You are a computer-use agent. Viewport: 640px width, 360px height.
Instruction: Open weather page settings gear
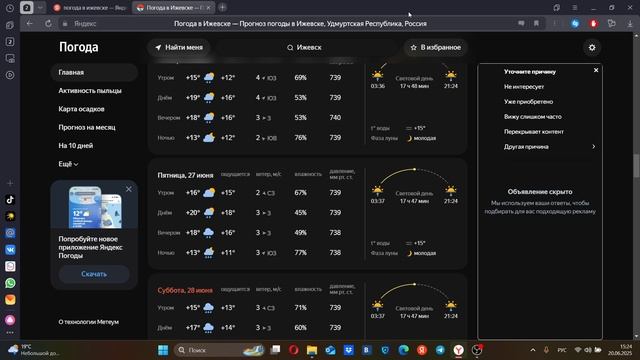(x=592, y=48)
